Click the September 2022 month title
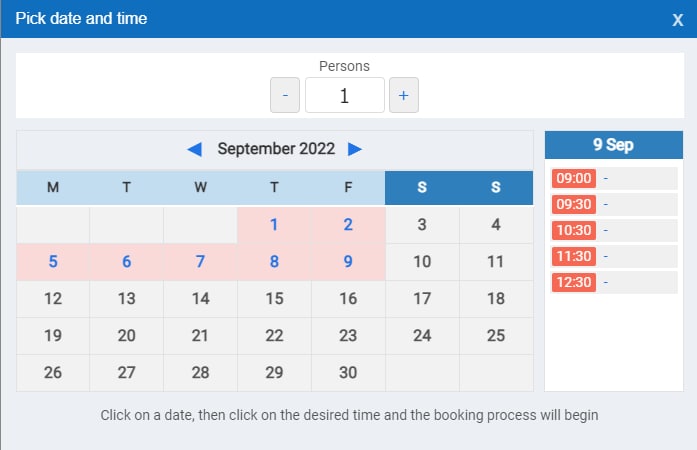Viewport: 697px width, 450px height. click(x=275, y=149)
